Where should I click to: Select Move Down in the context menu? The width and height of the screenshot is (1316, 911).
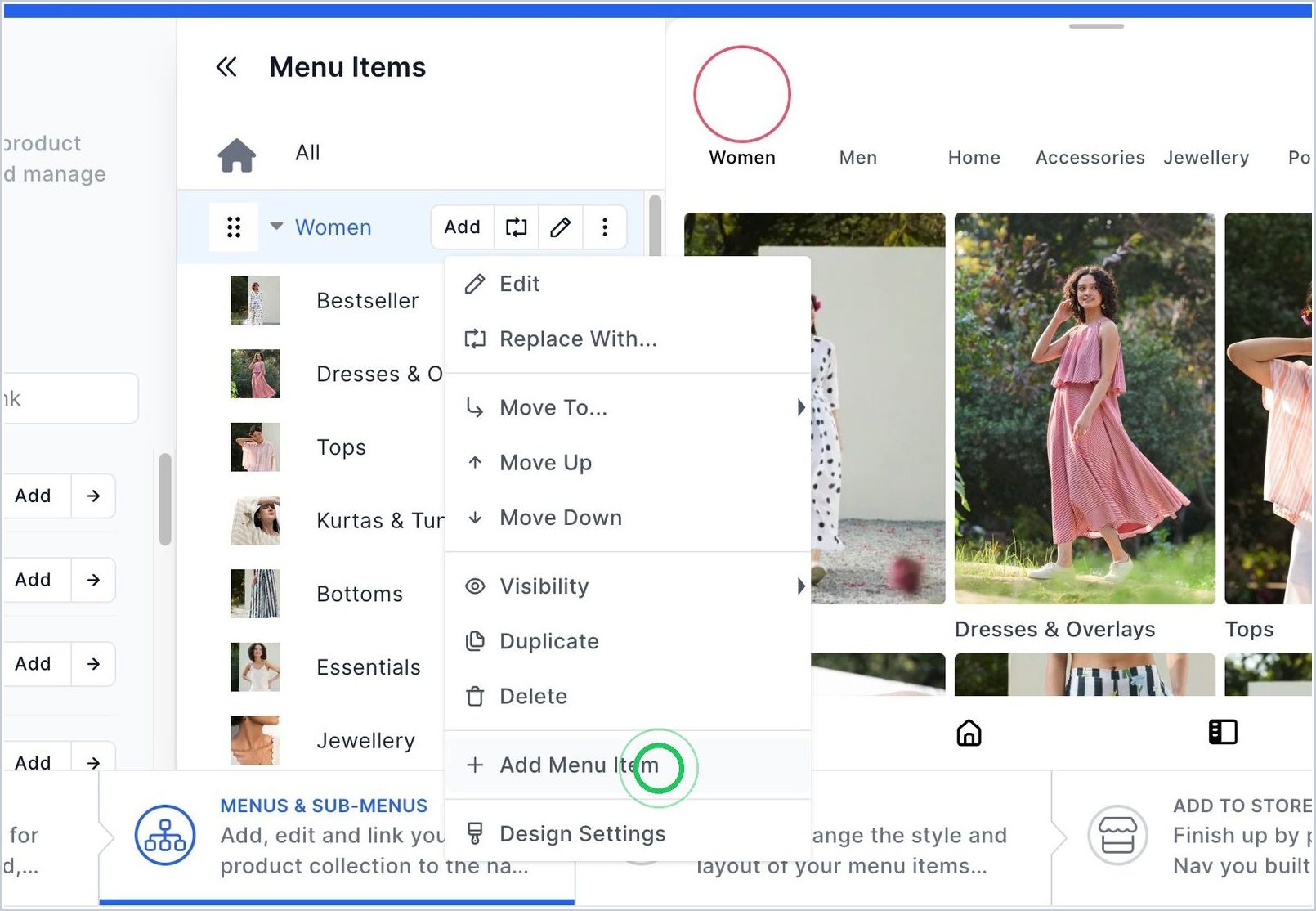pos(628,518)
